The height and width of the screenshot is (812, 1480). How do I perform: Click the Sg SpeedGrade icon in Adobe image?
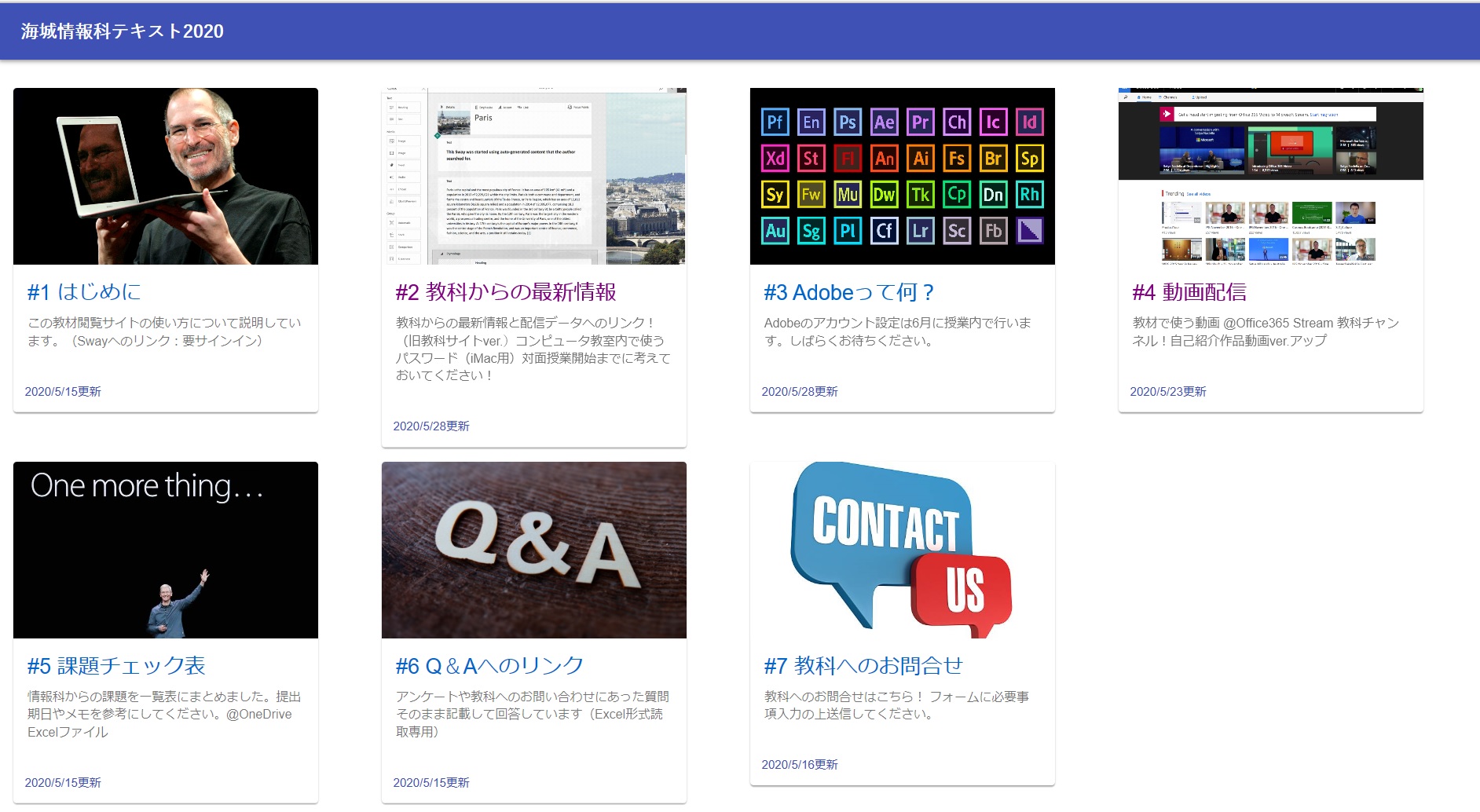click(811, 231)
